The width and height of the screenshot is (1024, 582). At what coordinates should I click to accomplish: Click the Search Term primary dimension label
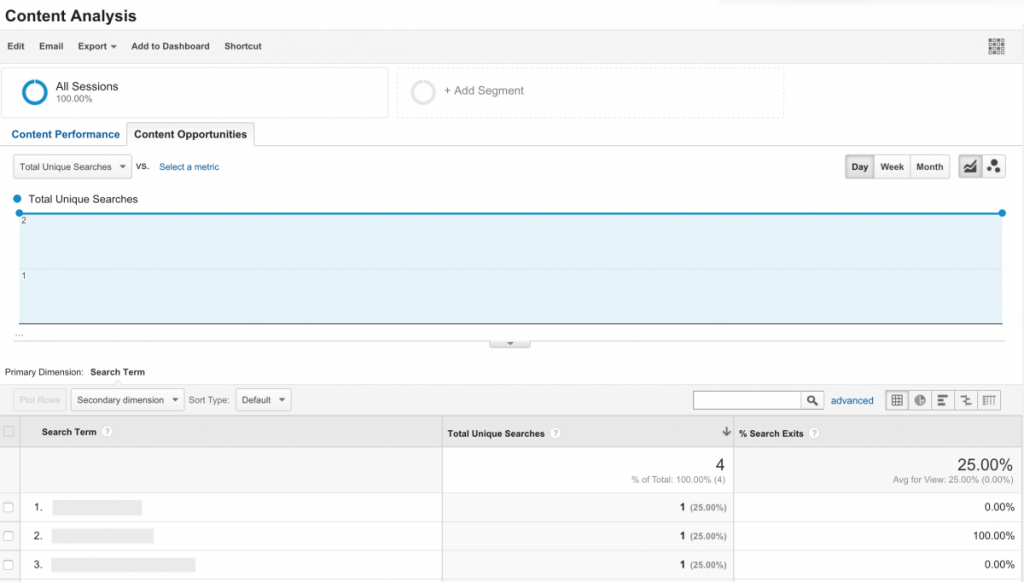click(118, 372)
